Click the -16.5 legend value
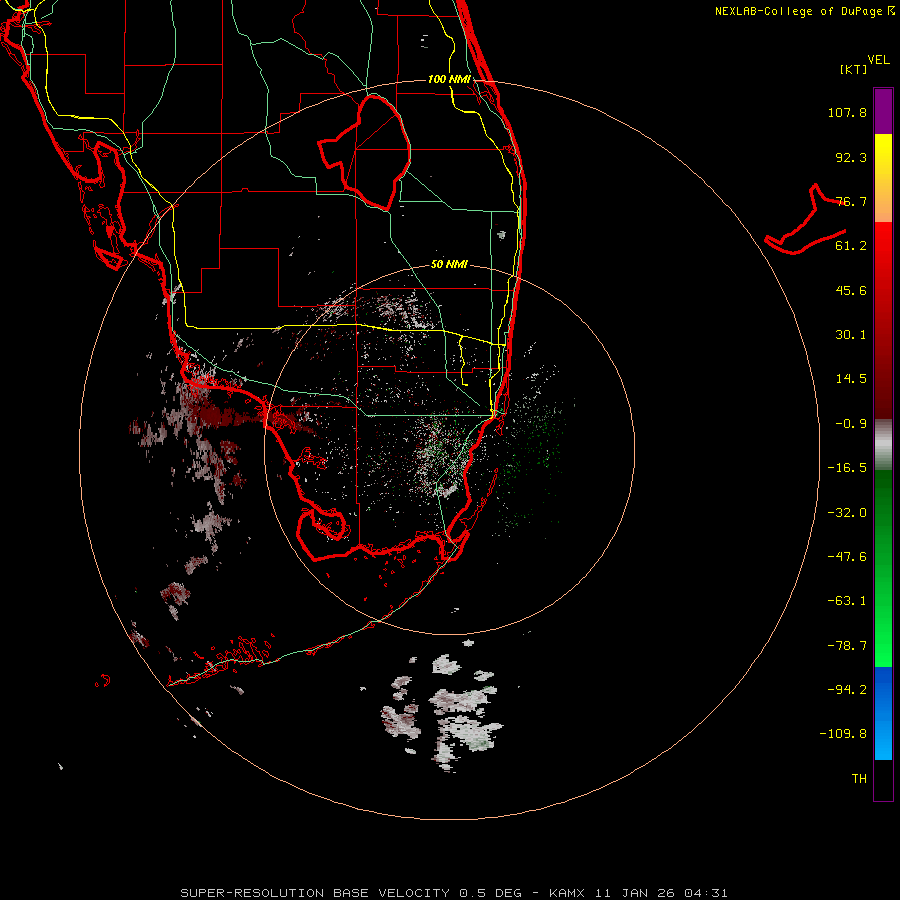Screen dimensions: 900x900 click(847, 468)
